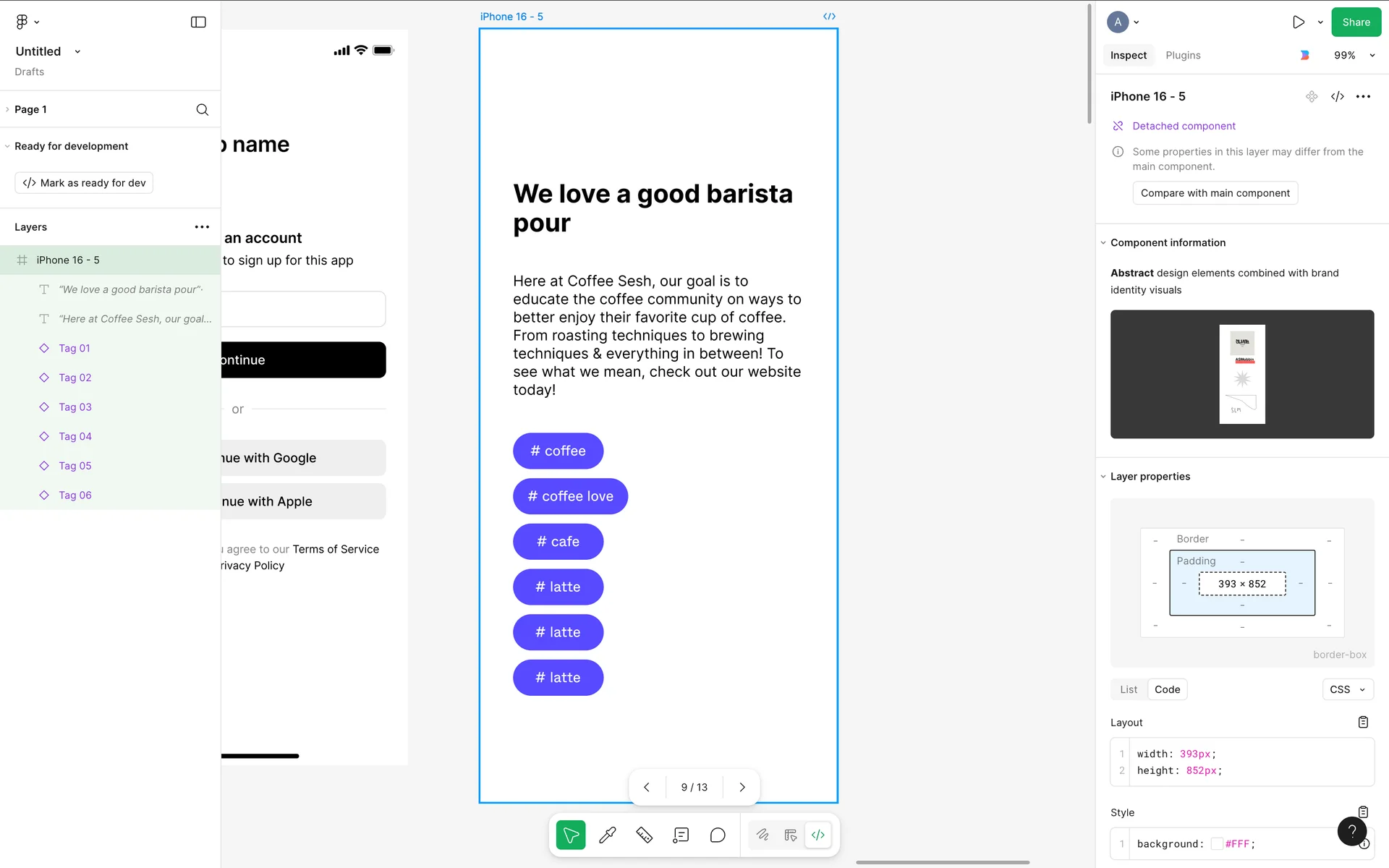Select the Tag 03 layer
This screenshot has width=1389, height=868.
click(75, 407)
